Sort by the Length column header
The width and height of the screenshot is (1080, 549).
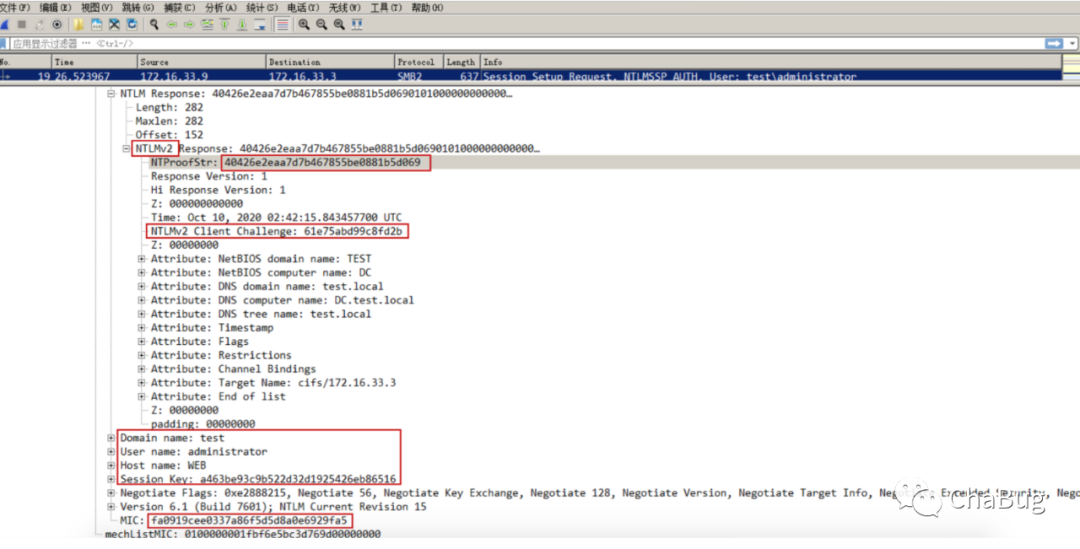[x=461, y=62]
